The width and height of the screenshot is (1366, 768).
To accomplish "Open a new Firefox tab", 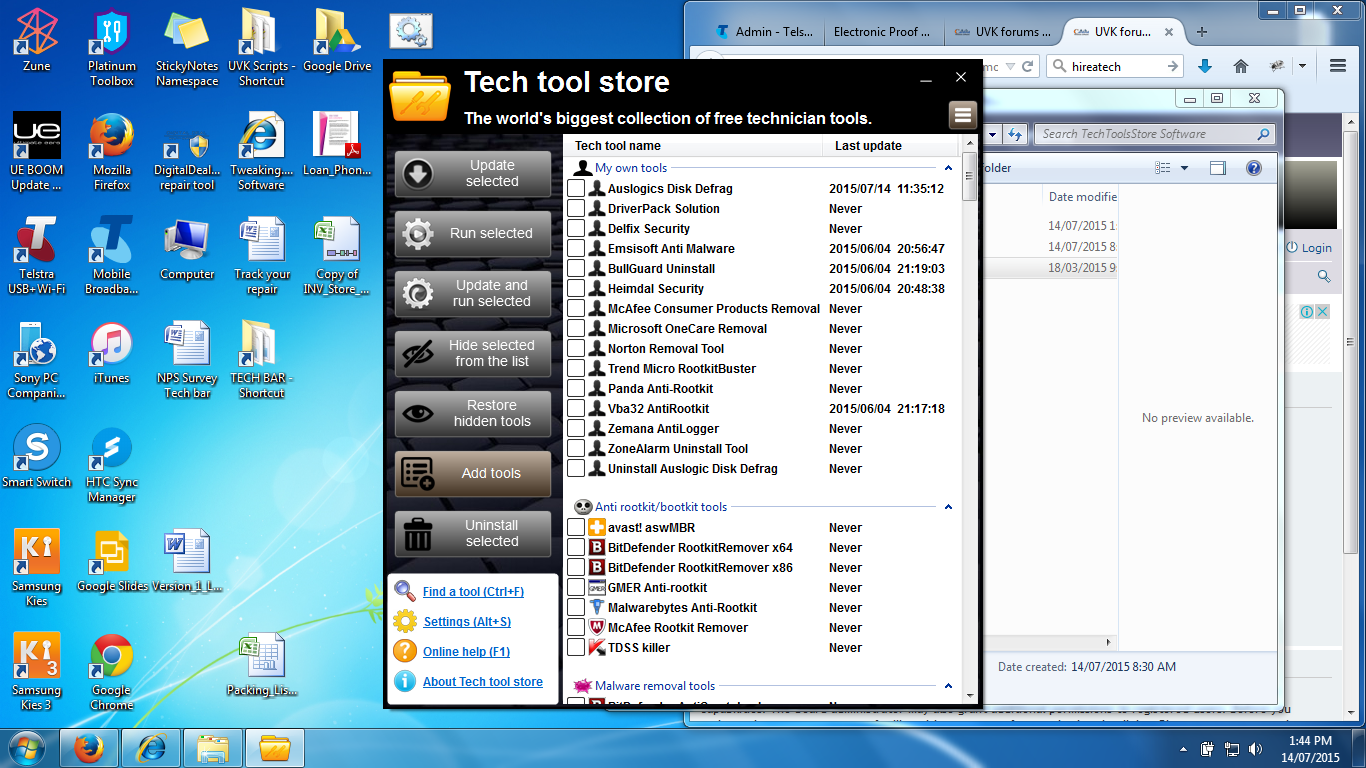I will click(x=1202, y=31).
